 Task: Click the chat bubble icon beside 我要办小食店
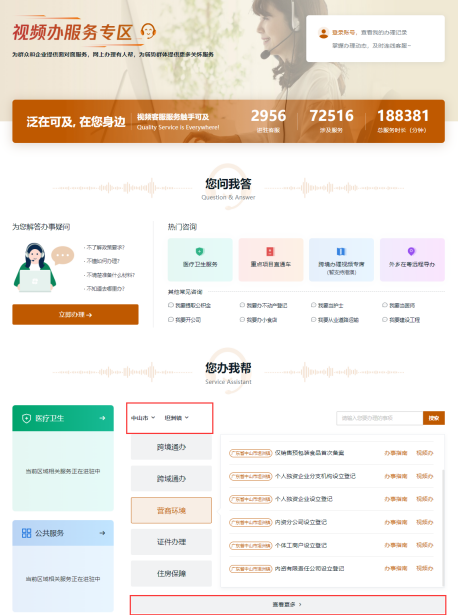[x=242, y=320]
